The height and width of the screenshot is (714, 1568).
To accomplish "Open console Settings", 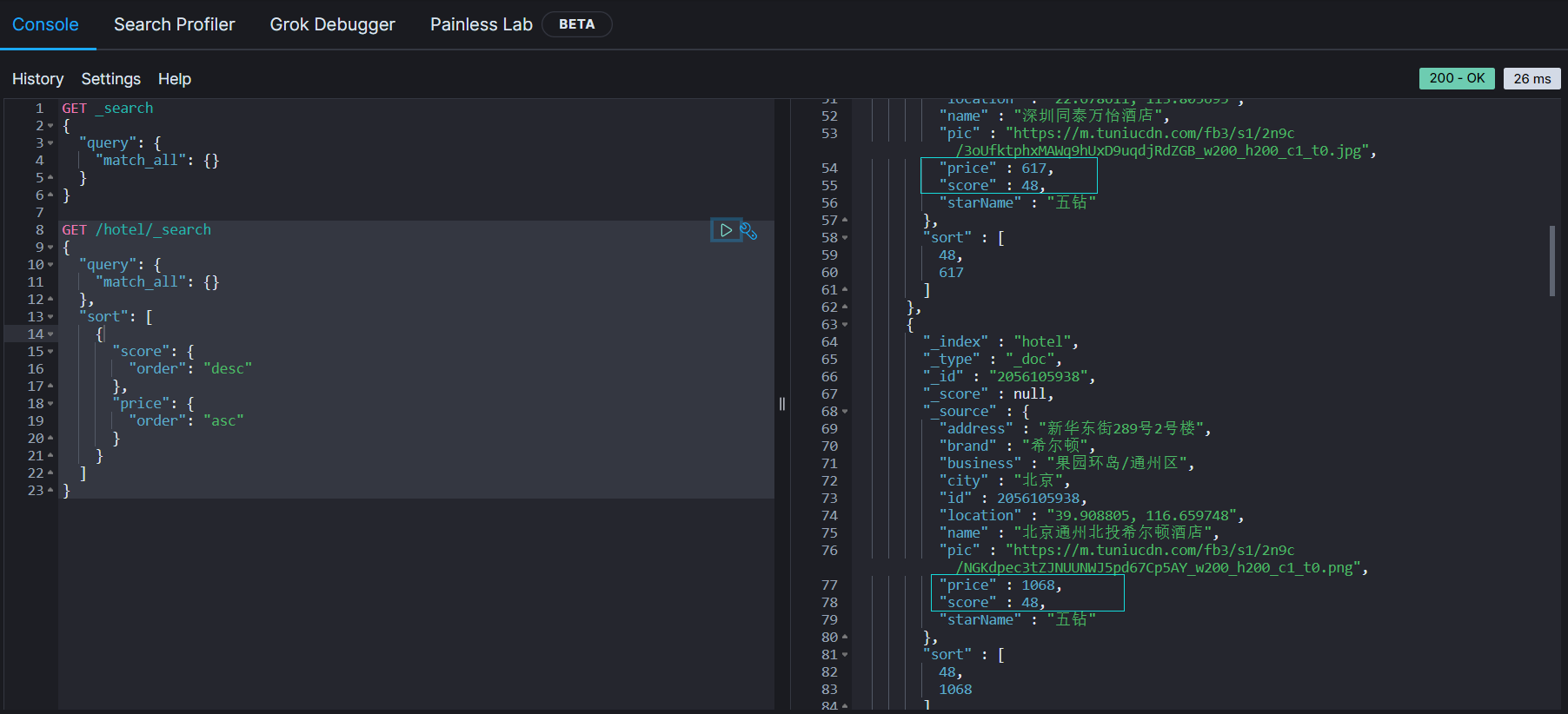I will [x=110, y=79].
